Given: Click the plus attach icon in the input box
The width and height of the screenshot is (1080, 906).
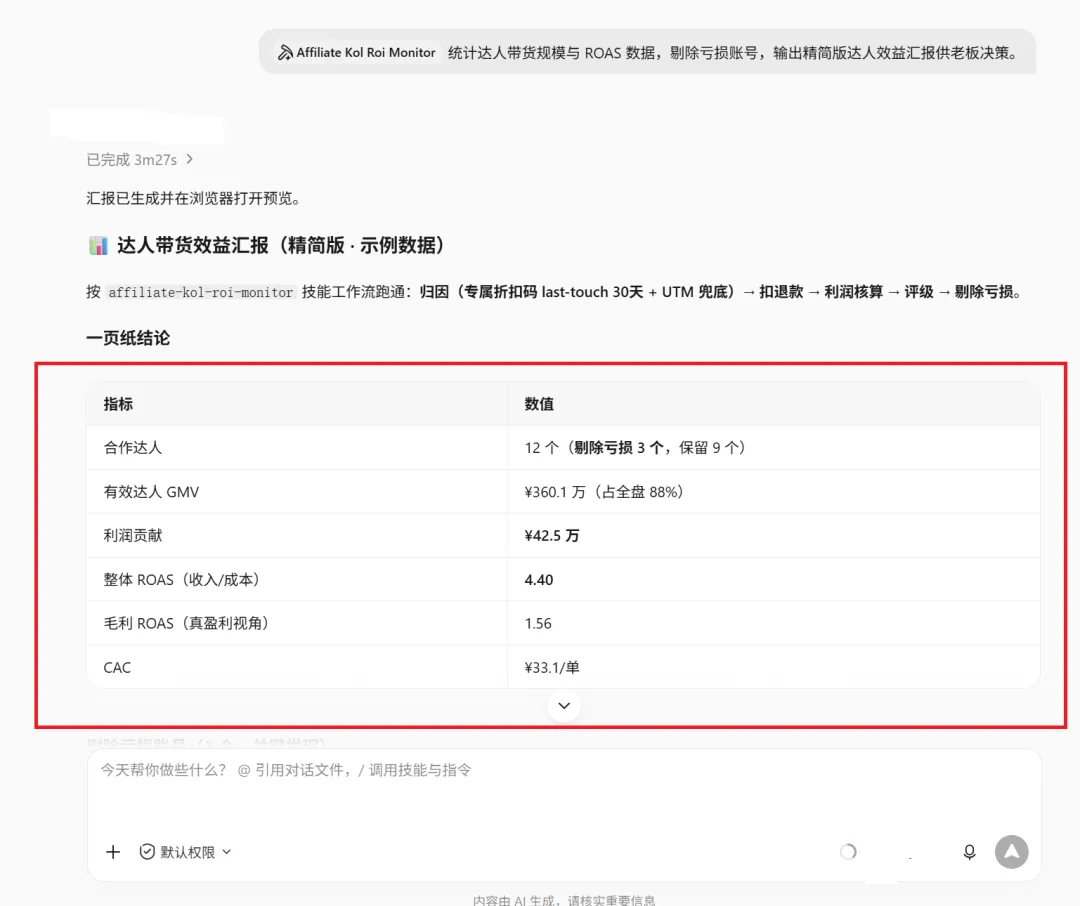Looking at the screenshot, I should pyautogui.click(x=113, y=852).
